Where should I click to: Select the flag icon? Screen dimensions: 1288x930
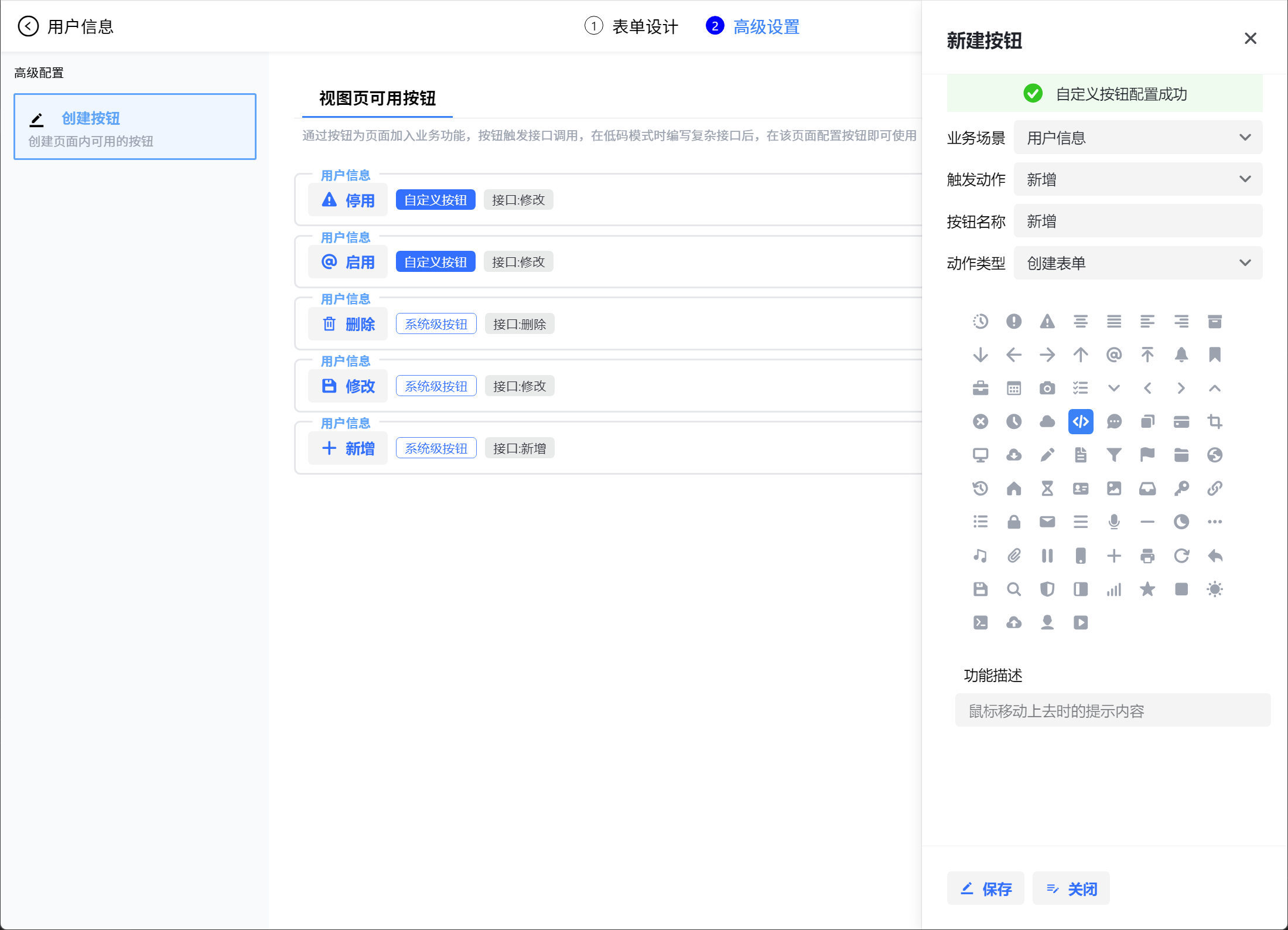pyautogui.click(x=1147, y=455)
